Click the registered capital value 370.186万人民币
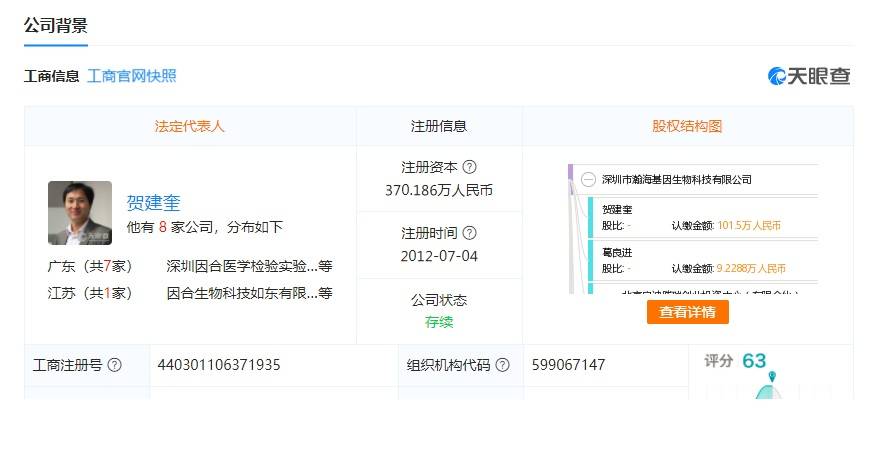This screenshot has width=878, height=460. (x=439, y=190)
